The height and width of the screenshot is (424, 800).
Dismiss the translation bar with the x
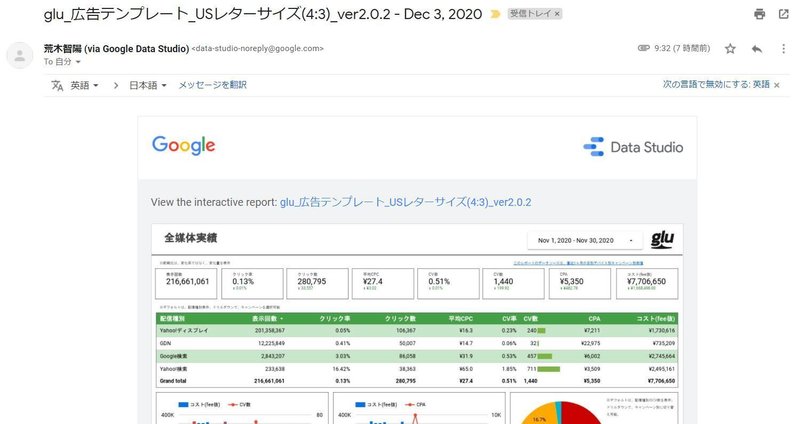point(777,85)
